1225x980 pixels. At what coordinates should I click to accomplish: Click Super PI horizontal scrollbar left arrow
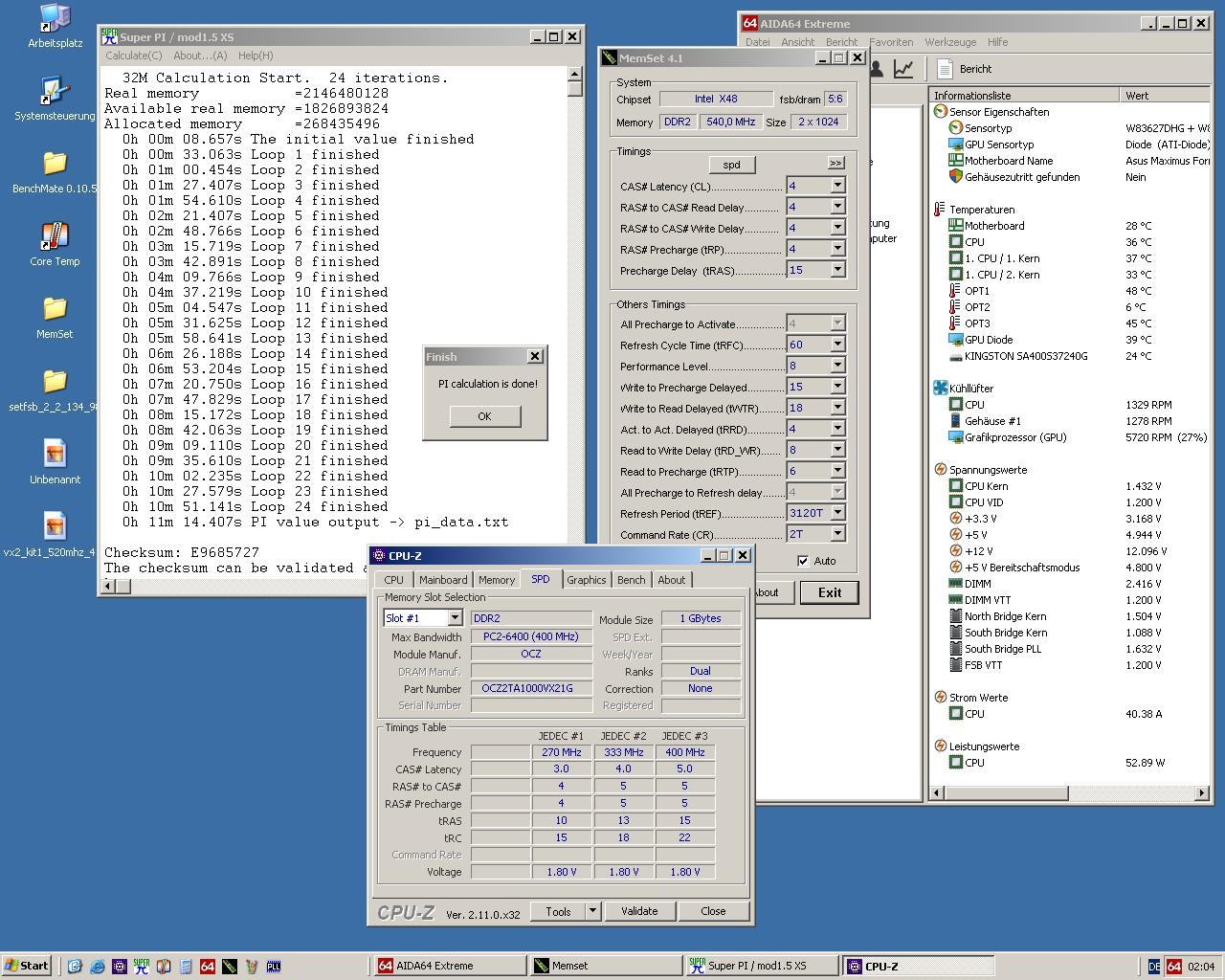[x=108, y=586]
